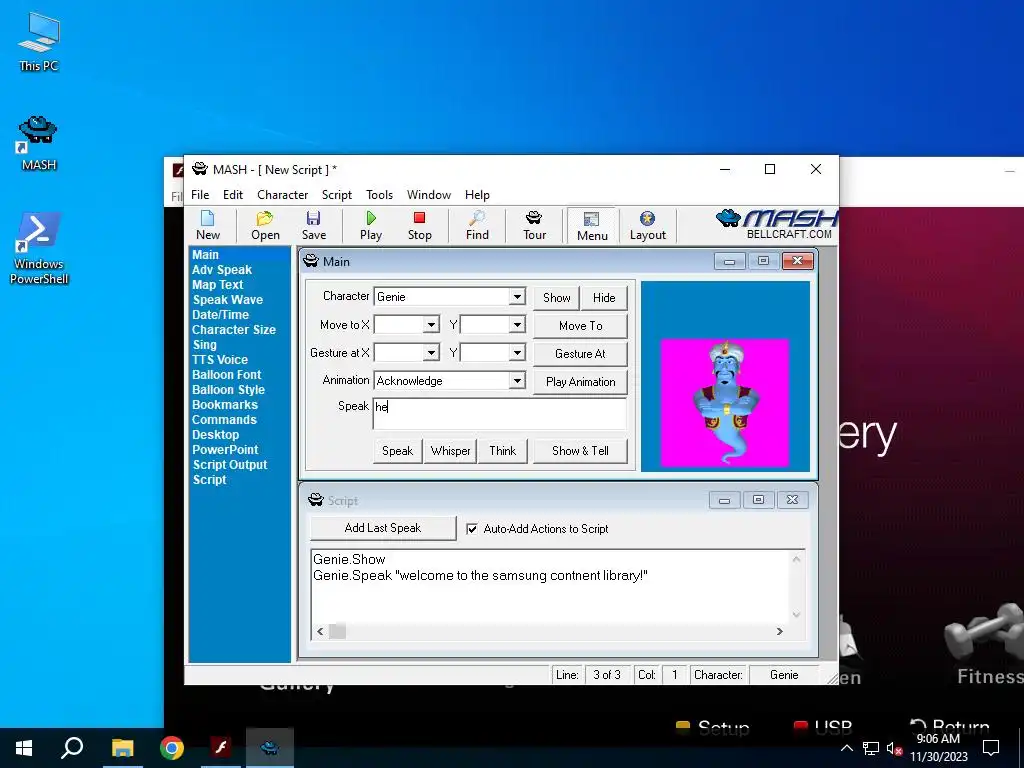
Task: Open a script with the Open folder icon
Action: (265, 225)
